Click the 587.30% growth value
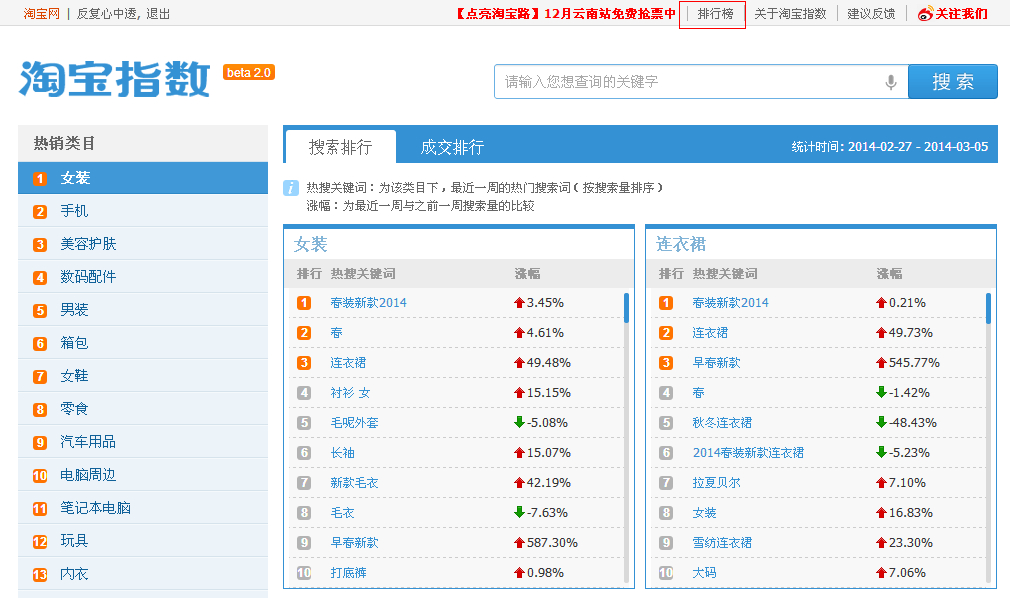Screen dimensions: 1010x598 coord(552,543)
